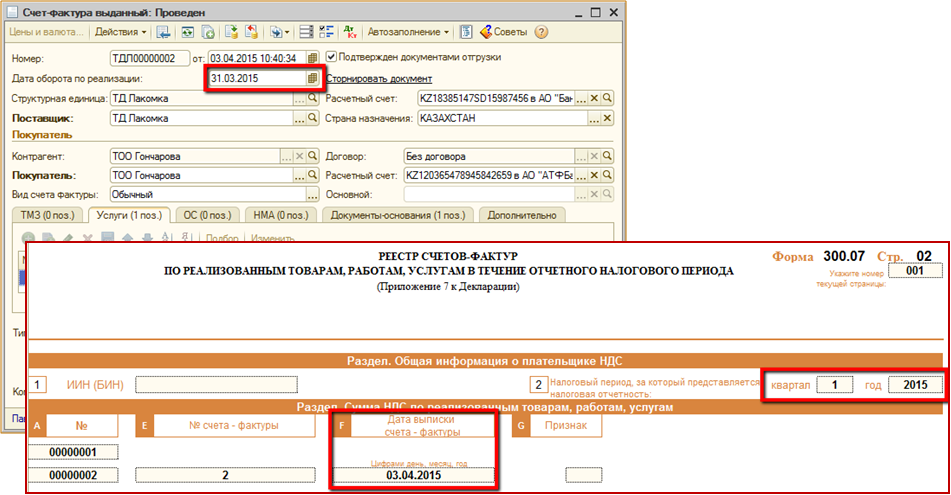
Task: Open Советы tips from the toolbar
Action: (x=506, y=32)
